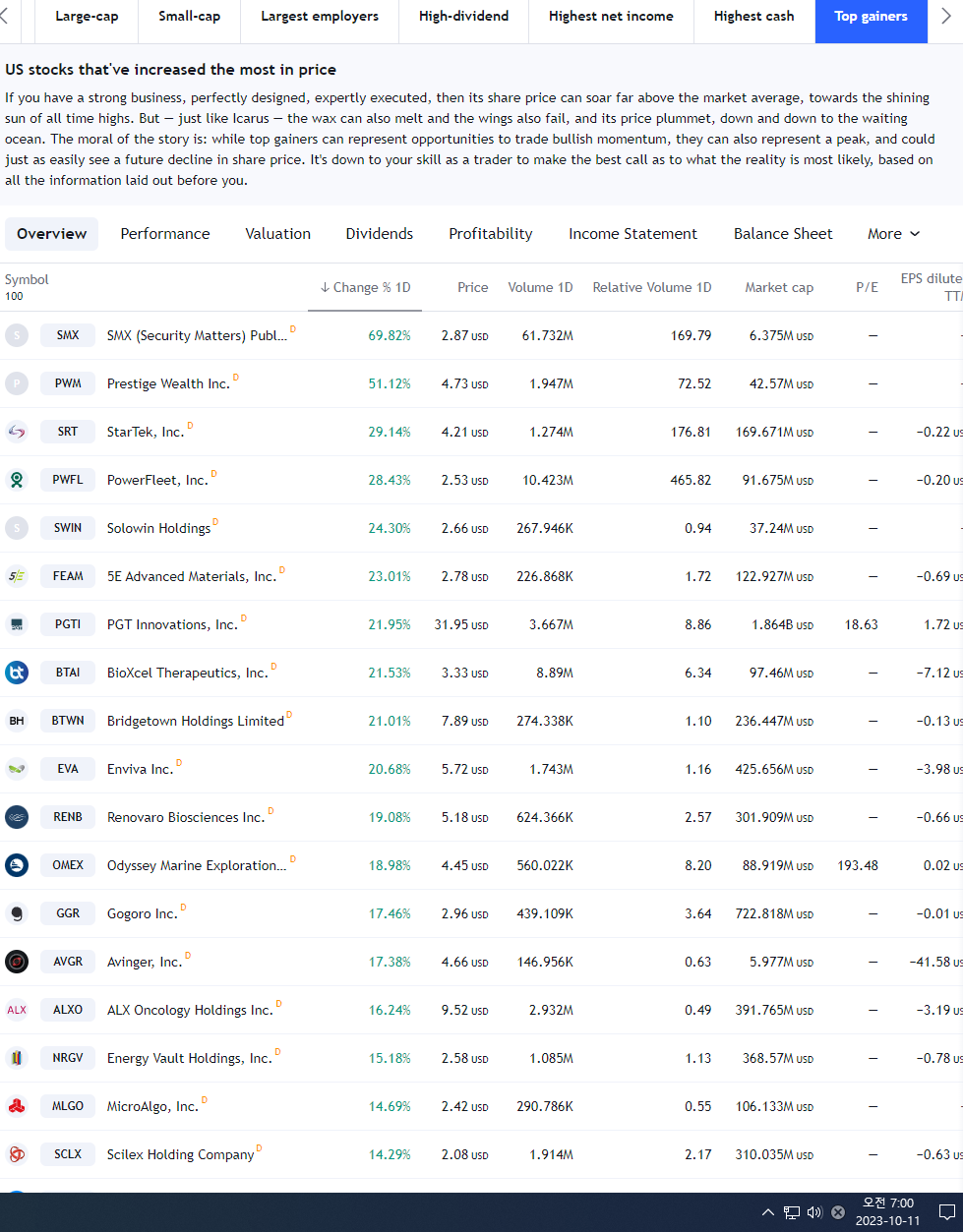Click the Gogoro GGR logo icon
The width and height of the screenshot is (963, 1232).
tap(17, 913)
